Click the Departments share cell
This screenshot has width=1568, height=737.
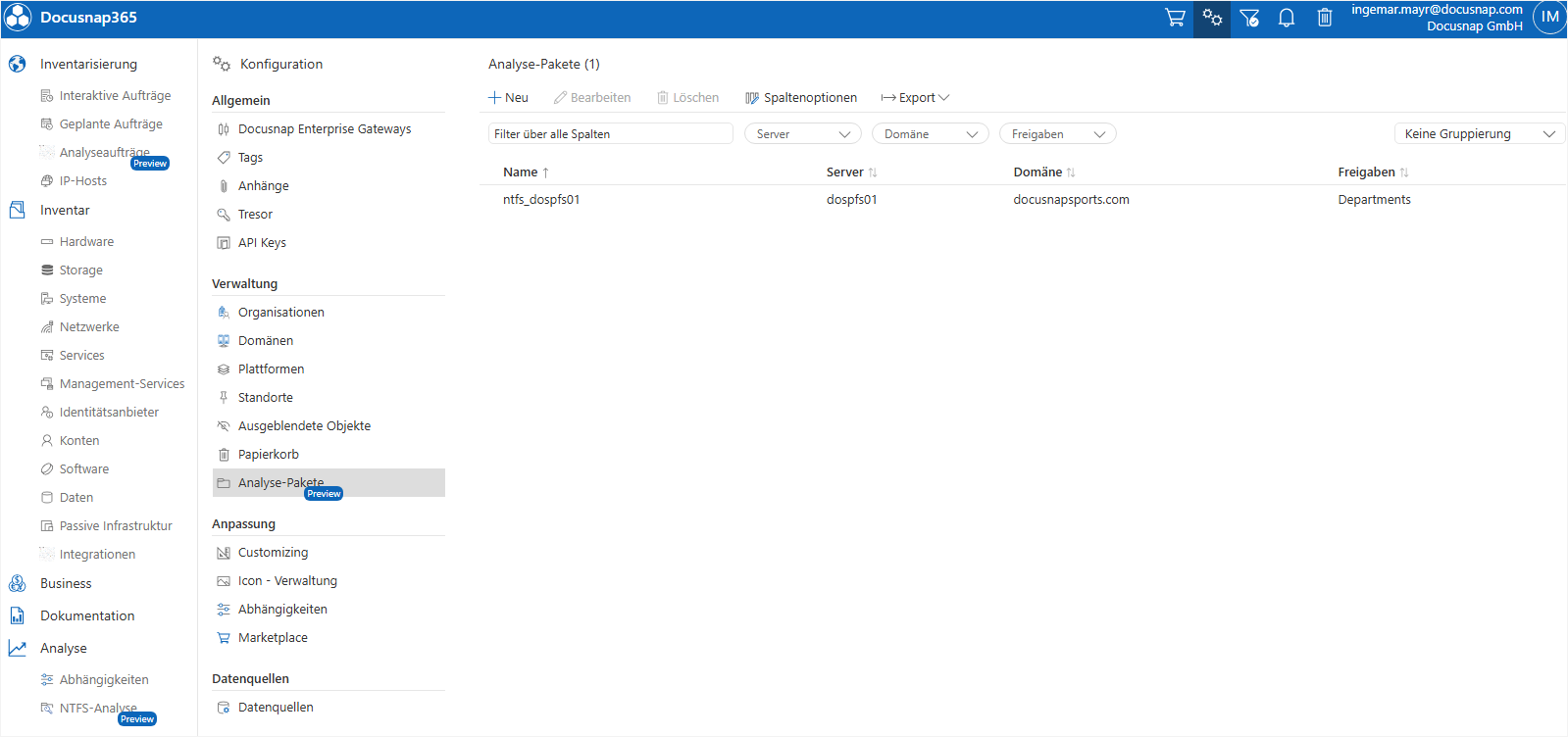(1374, 200)
